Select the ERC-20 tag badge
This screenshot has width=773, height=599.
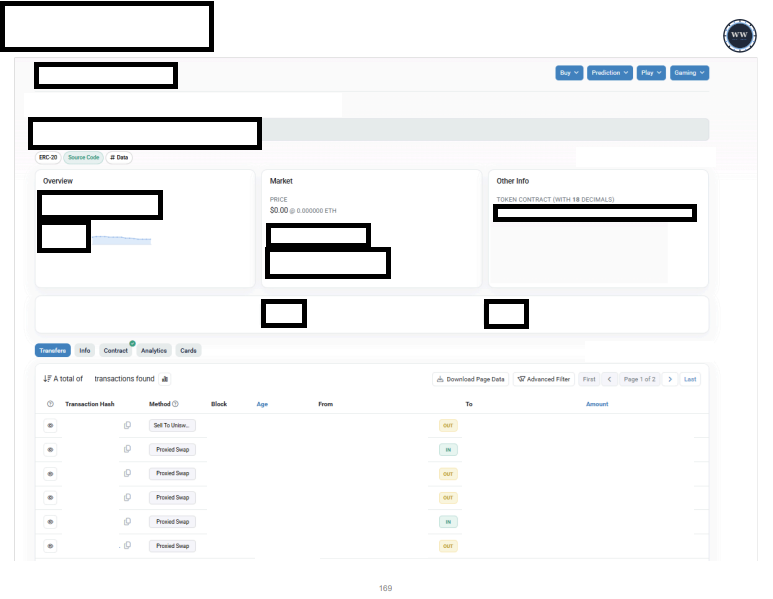pos(48,158)
